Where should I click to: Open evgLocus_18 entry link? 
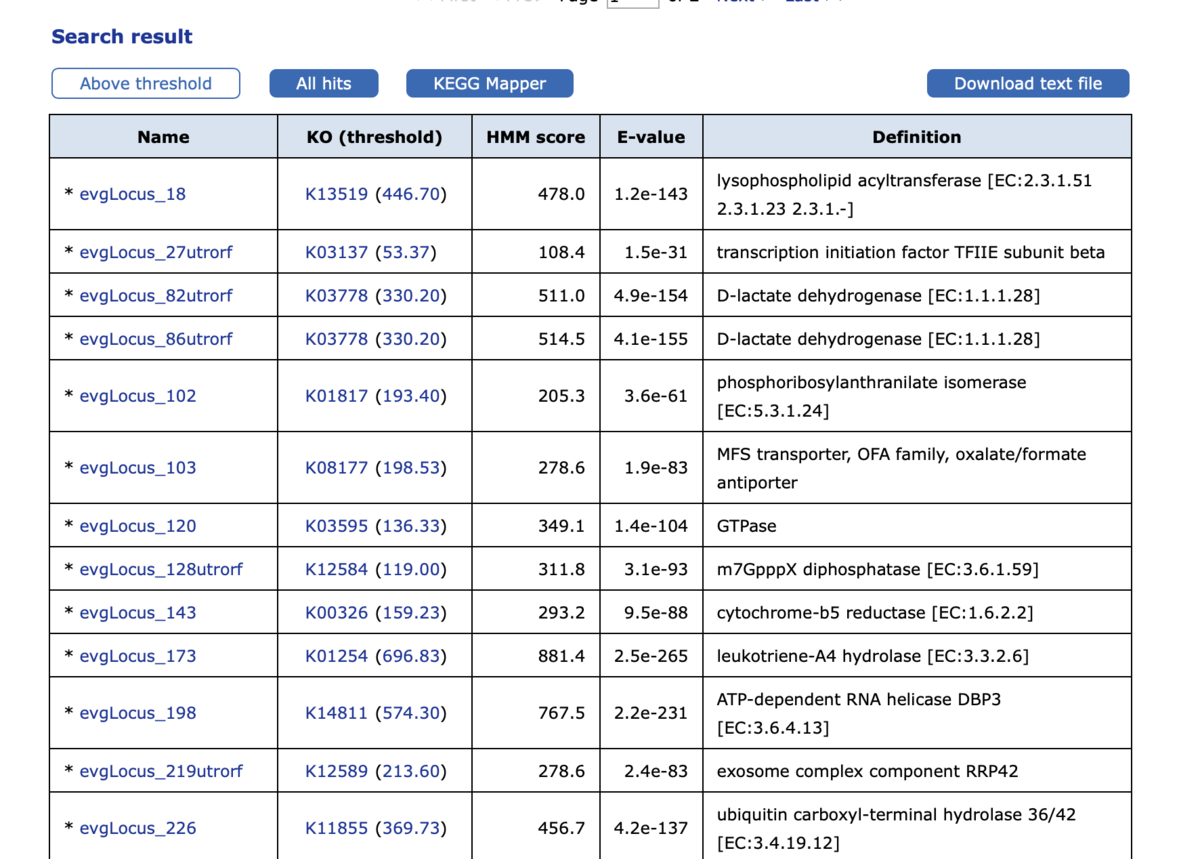click(132, 194)
